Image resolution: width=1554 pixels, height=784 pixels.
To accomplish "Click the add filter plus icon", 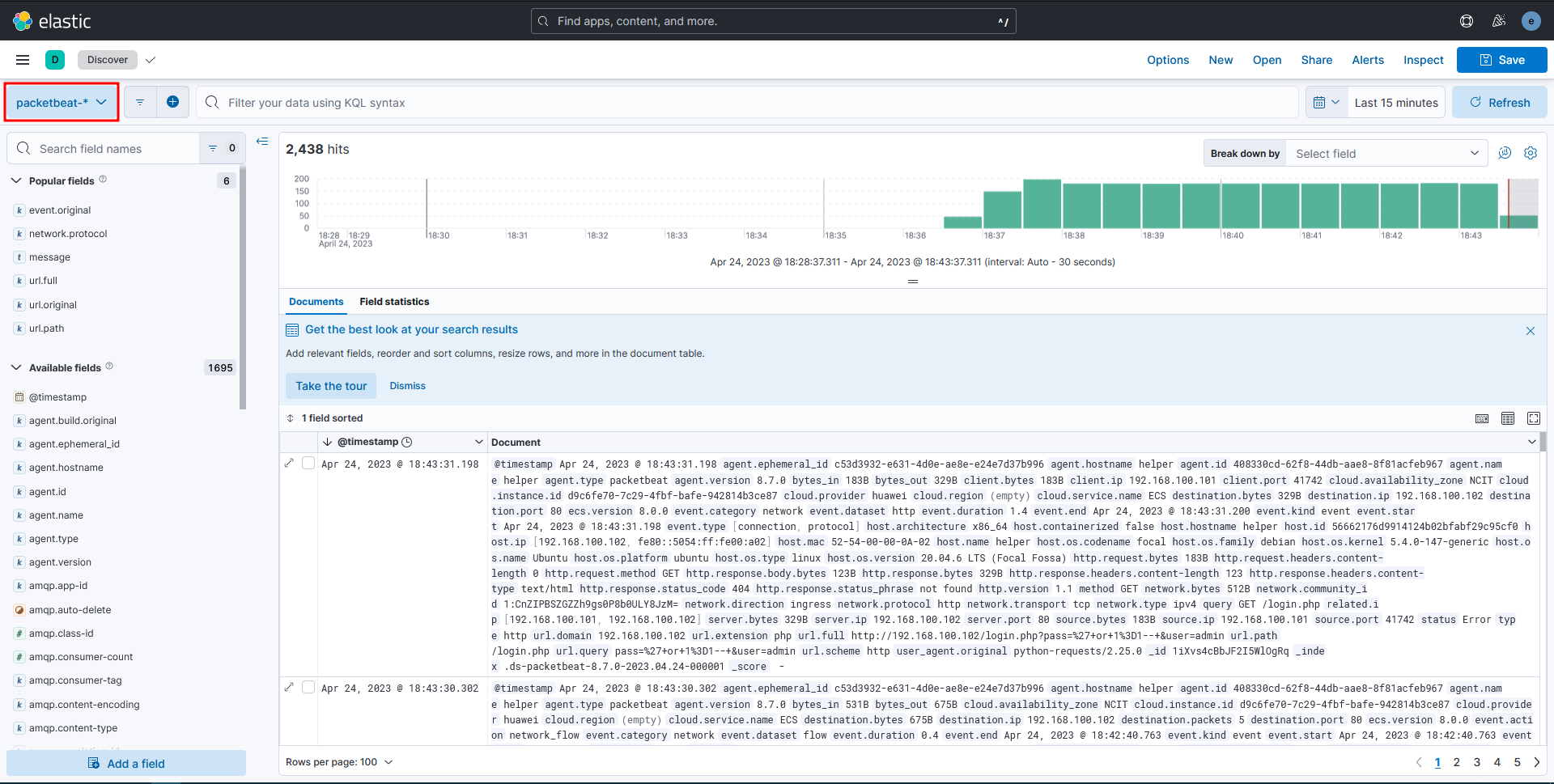I will pyautogui.click(x=172, y=102).
